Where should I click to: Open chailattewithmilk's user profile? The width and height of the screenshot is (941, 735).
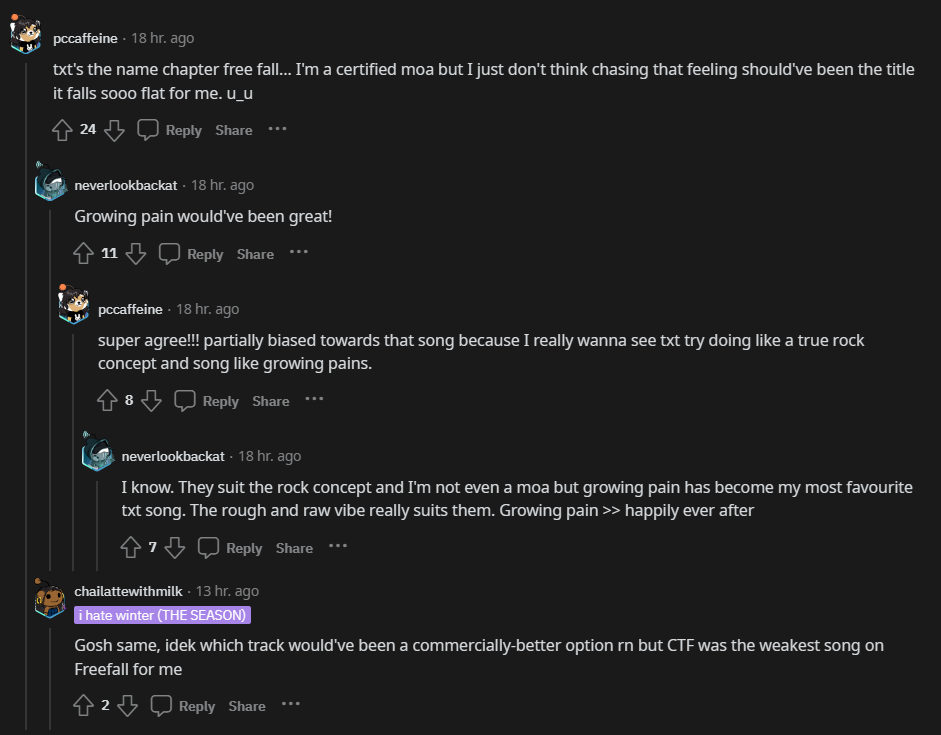128,591
